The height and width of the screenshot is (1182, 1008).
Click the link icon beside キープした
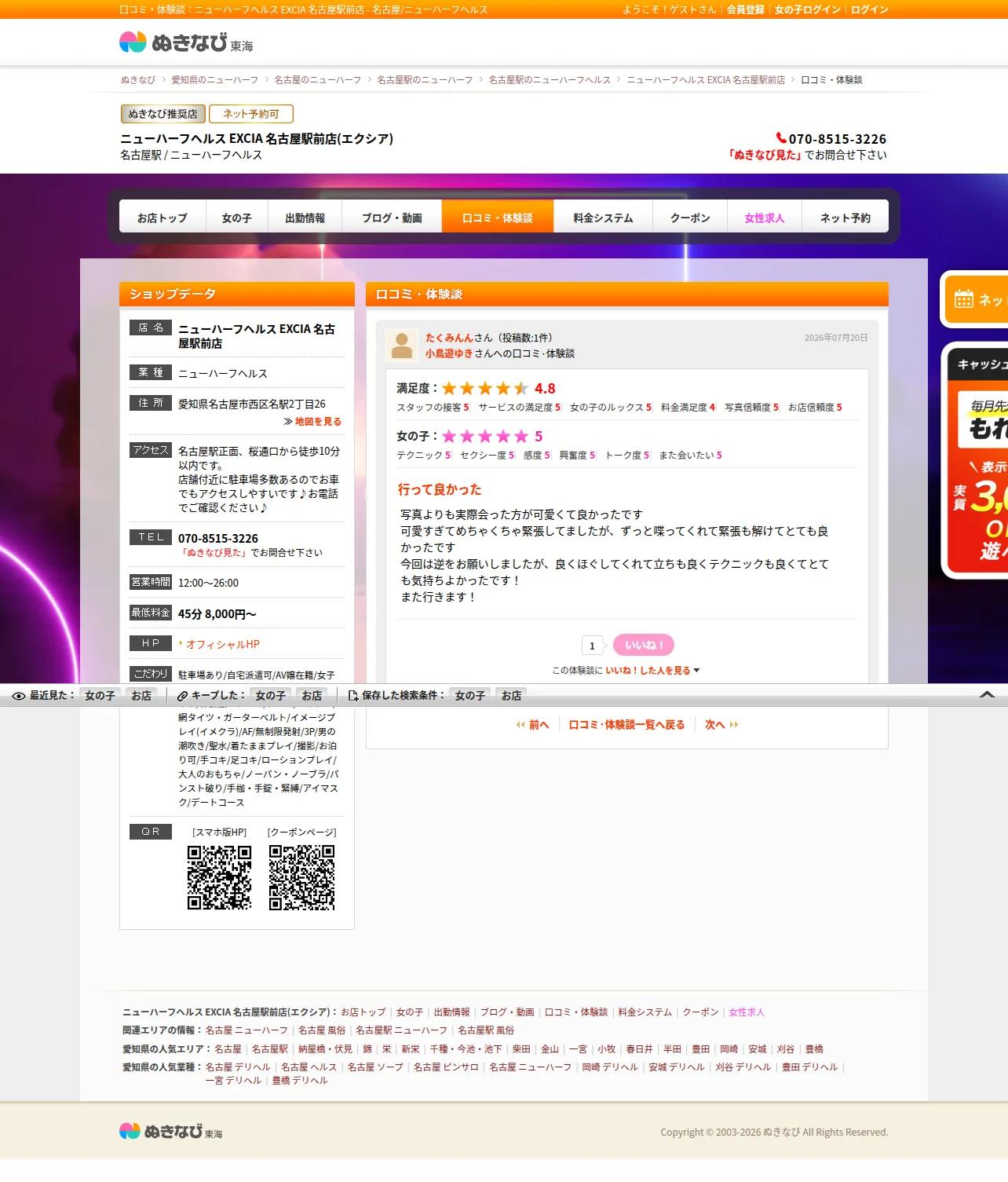click(x=183, y=696)
